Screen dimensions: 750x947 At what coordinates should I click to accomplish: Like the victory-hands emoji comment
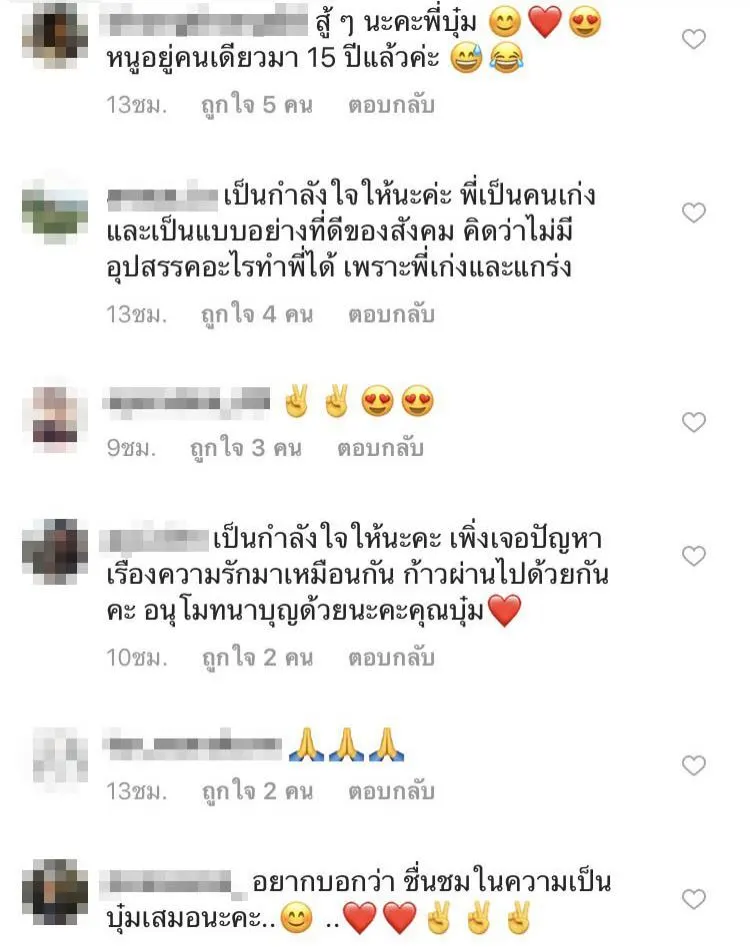pos(693,422)
